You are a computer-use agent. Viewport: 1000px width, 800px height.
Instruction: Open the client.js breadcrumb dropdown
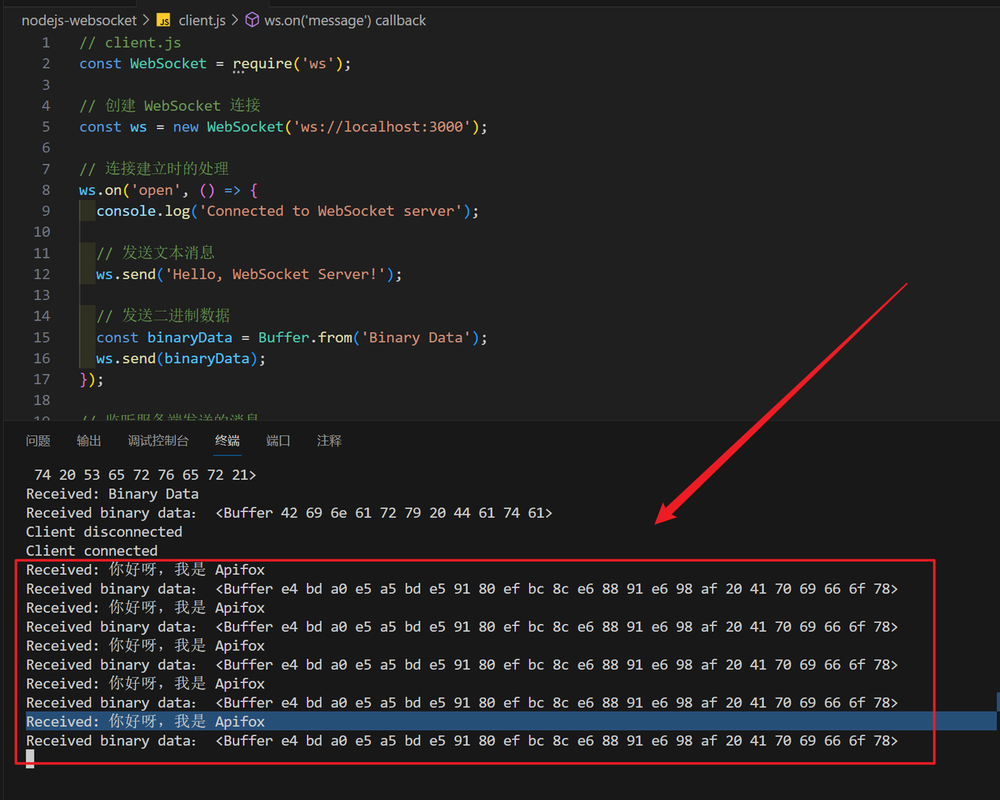click(x=203, y=20)
